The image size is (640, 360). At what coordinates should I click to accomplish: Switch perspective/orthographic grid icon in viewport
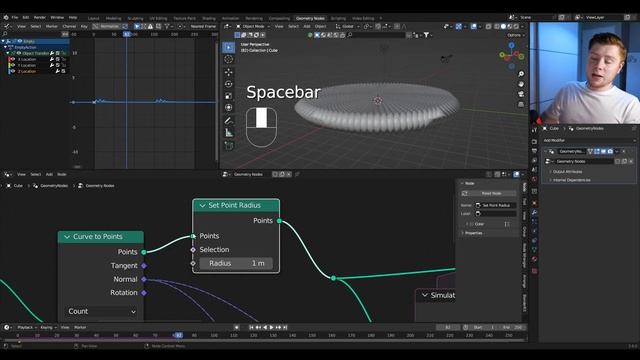pyautogui.click(x=521, y=104)
